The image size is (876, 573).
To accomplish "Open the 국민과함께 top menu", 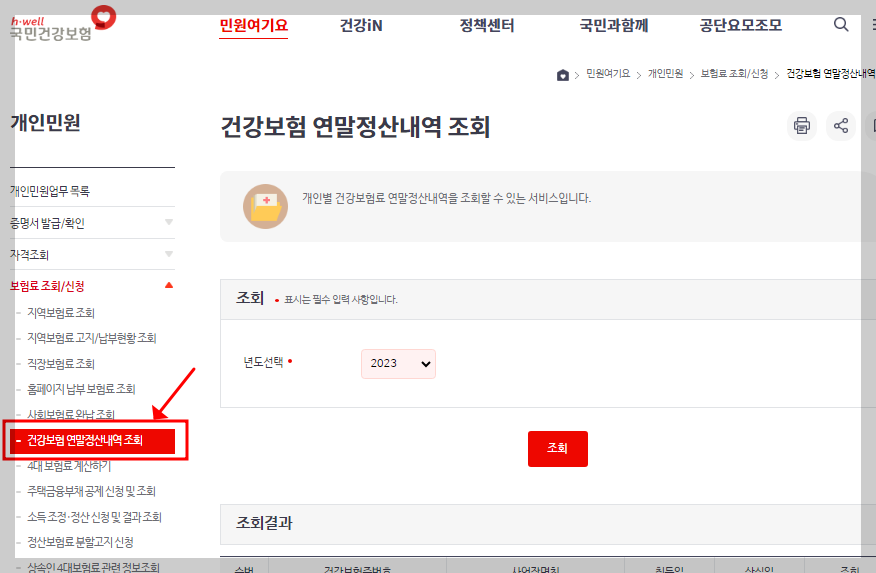I will pos(613,26).
